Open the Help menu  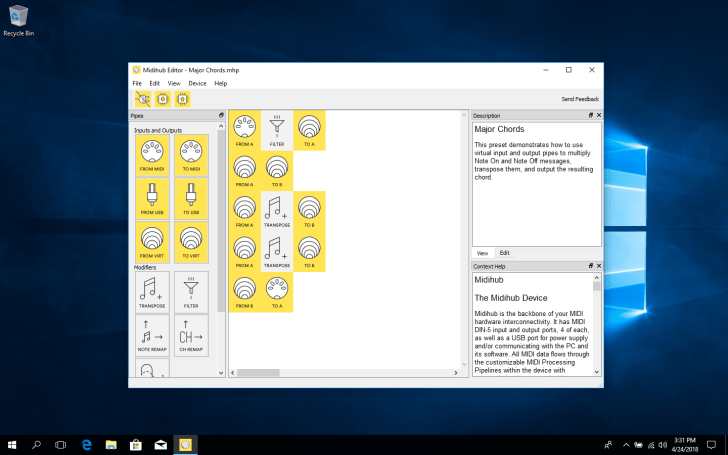[221, 84]
